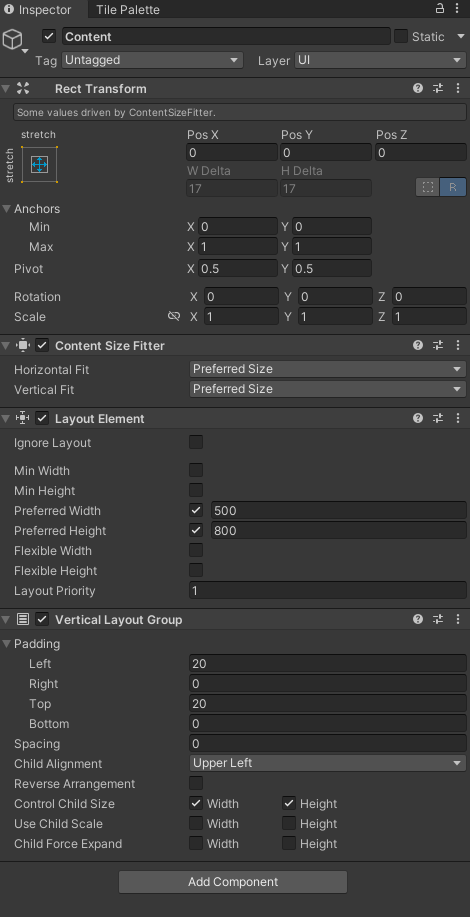Screen dimensions: 470x917
Task: Click the Preferred Width value 500
Action: (338, 511)
